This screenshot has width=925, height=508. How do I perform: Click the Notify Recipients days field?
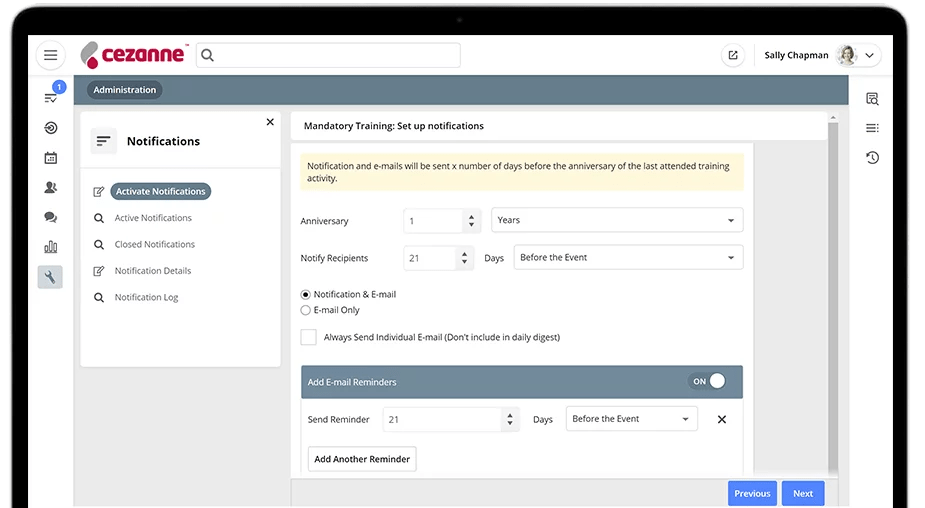click(429, 258)
